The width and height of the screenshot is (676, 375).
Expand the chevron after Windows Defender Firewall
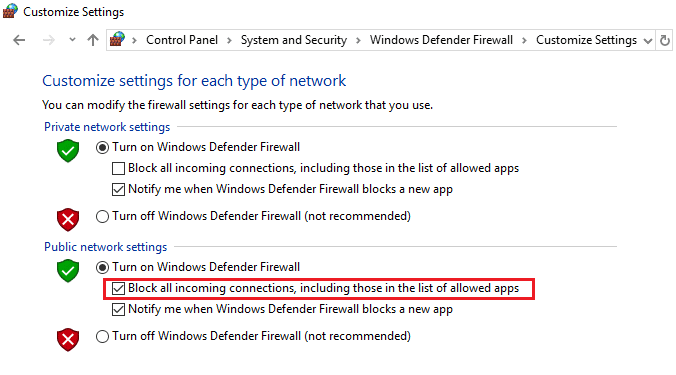click(524, 41)
